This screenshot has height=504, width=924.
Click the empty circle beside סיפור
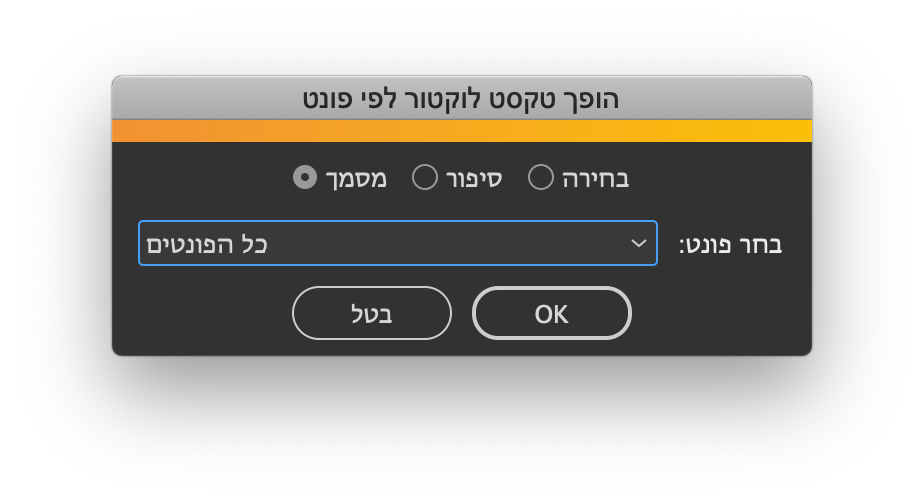point(425,178)
